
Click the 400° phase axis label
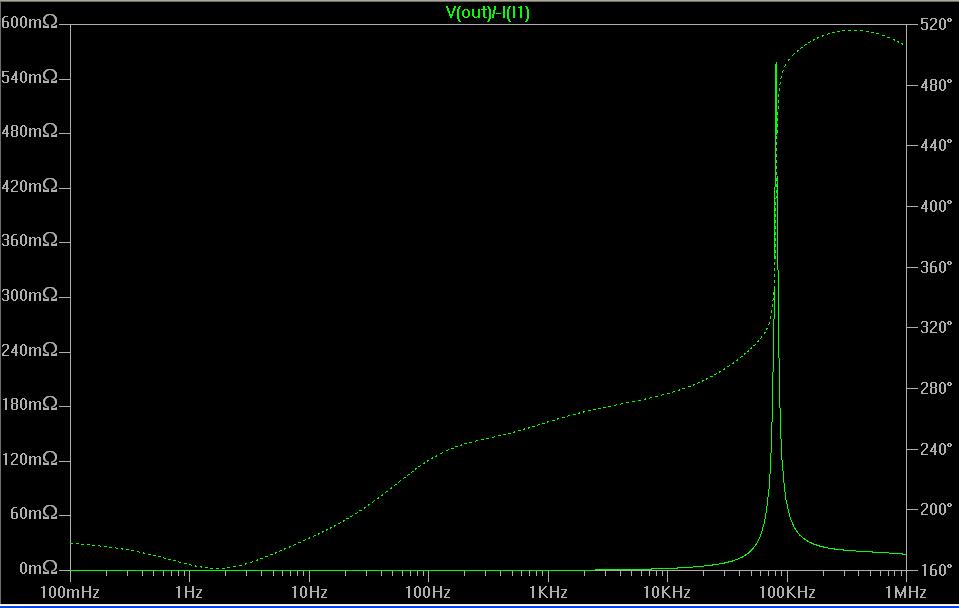pyautogui.click(x=936, y=206)
